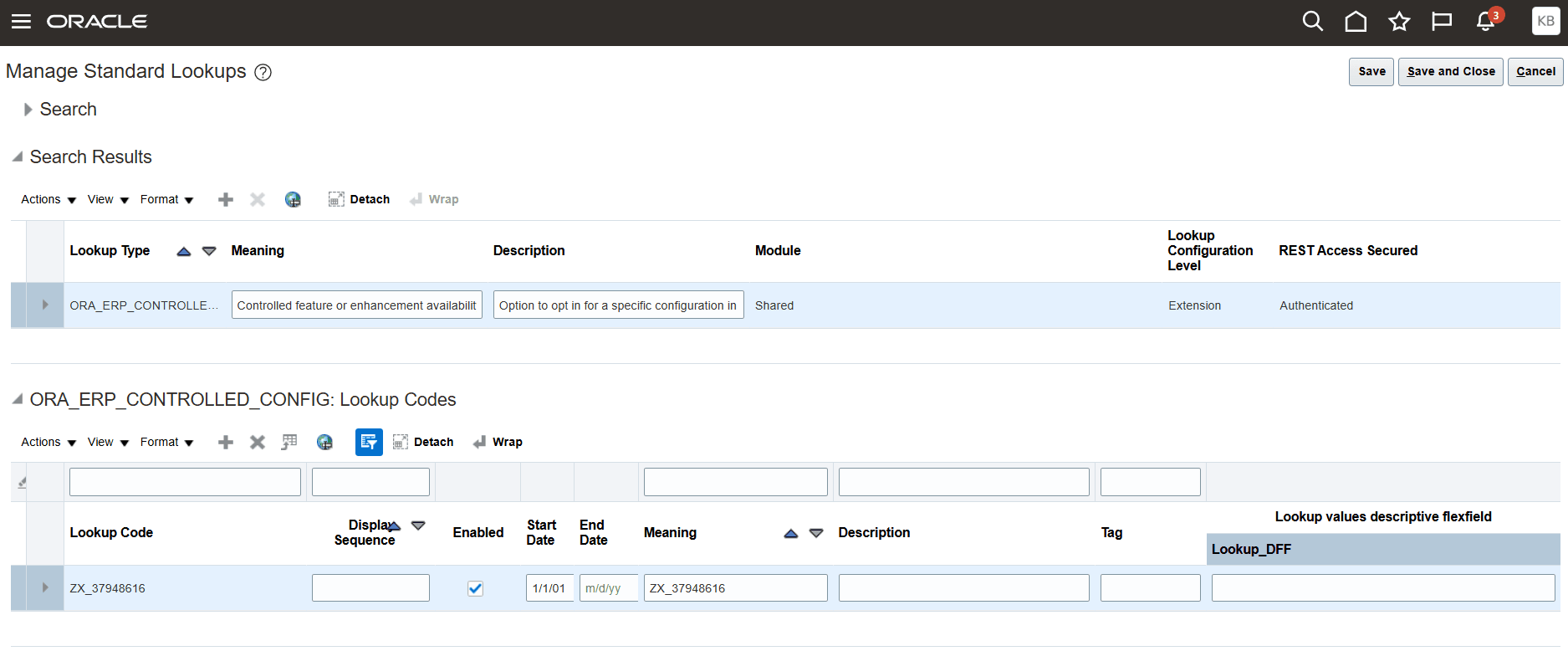This screenshot has width=1568, height=651.
Task: Open View menu in Lookup Codes
Action: pyautogui.click(x=108, y=442)
